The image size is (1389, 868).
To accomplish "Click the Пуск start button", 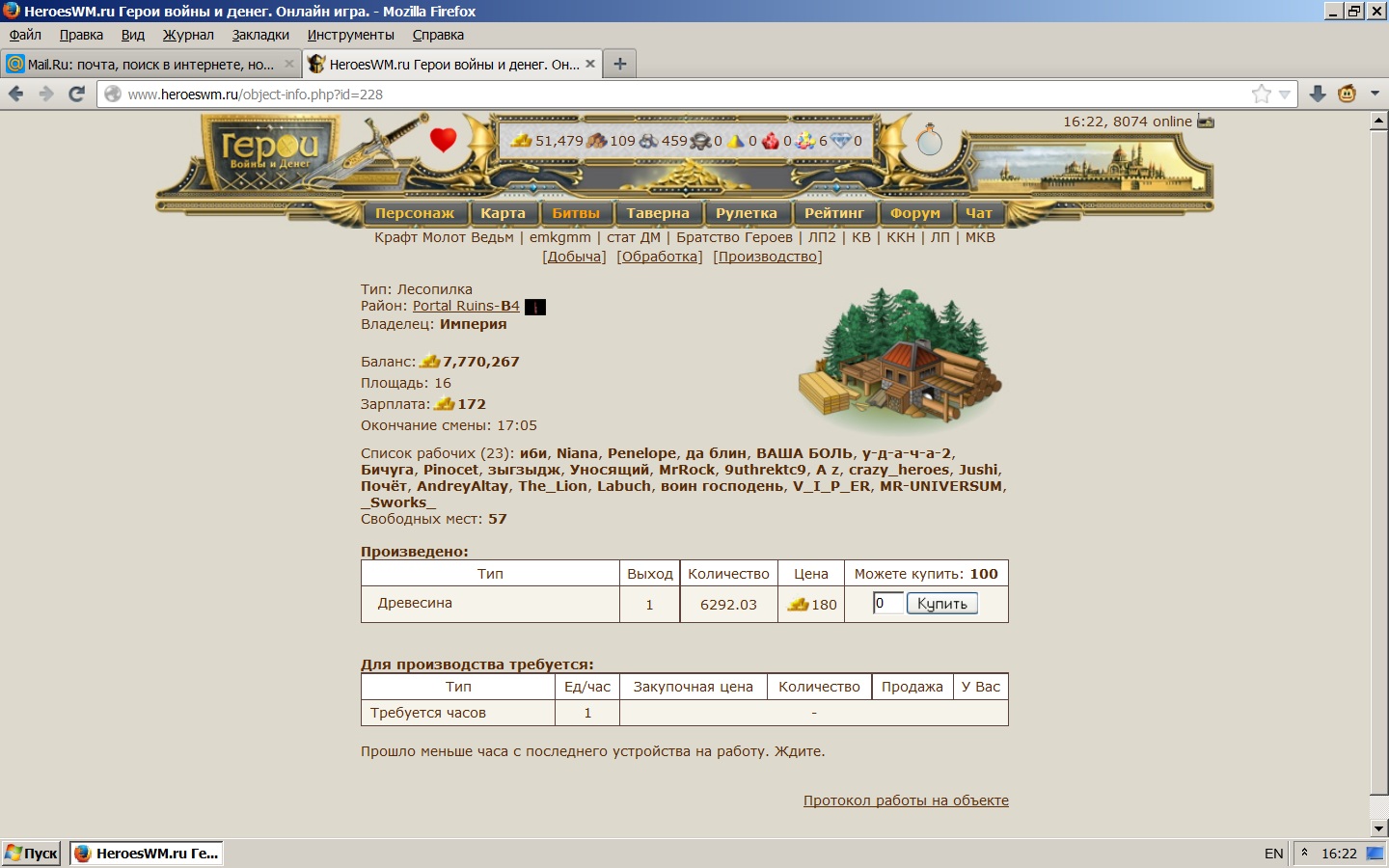I will tap(32, 854).
